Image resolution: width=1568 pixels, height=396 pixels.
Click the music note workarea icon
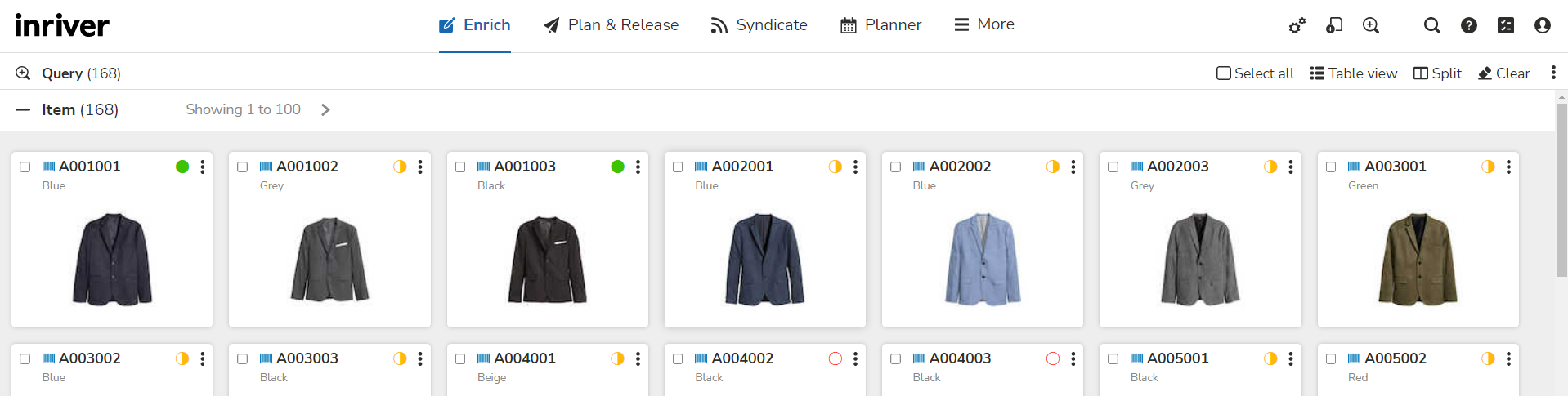pos(1334,26)
